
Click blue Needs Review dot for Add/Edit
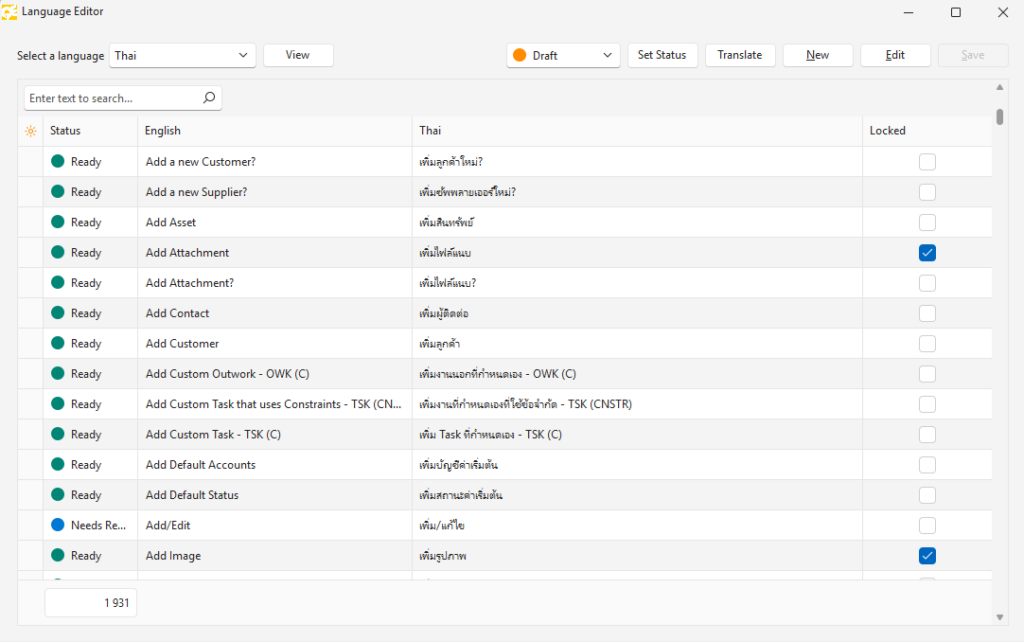(x=58, y=525)
